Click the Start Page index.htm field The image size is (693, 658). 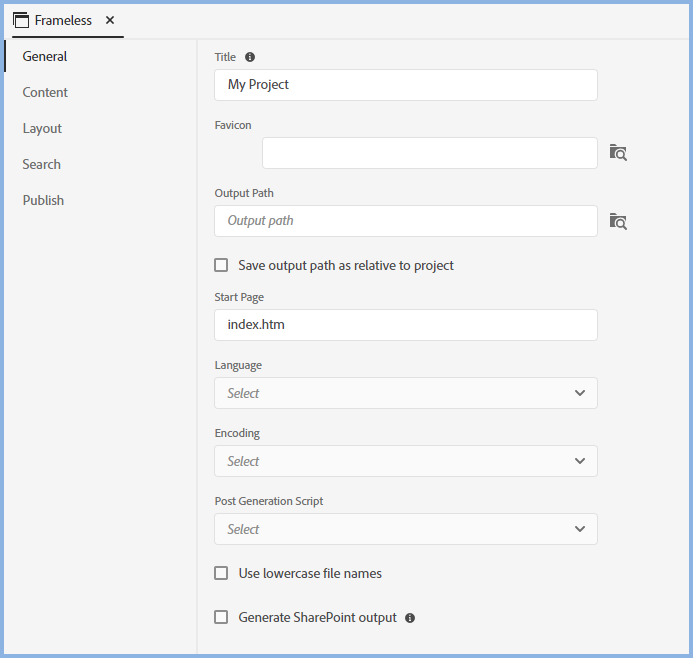point(405,325)
